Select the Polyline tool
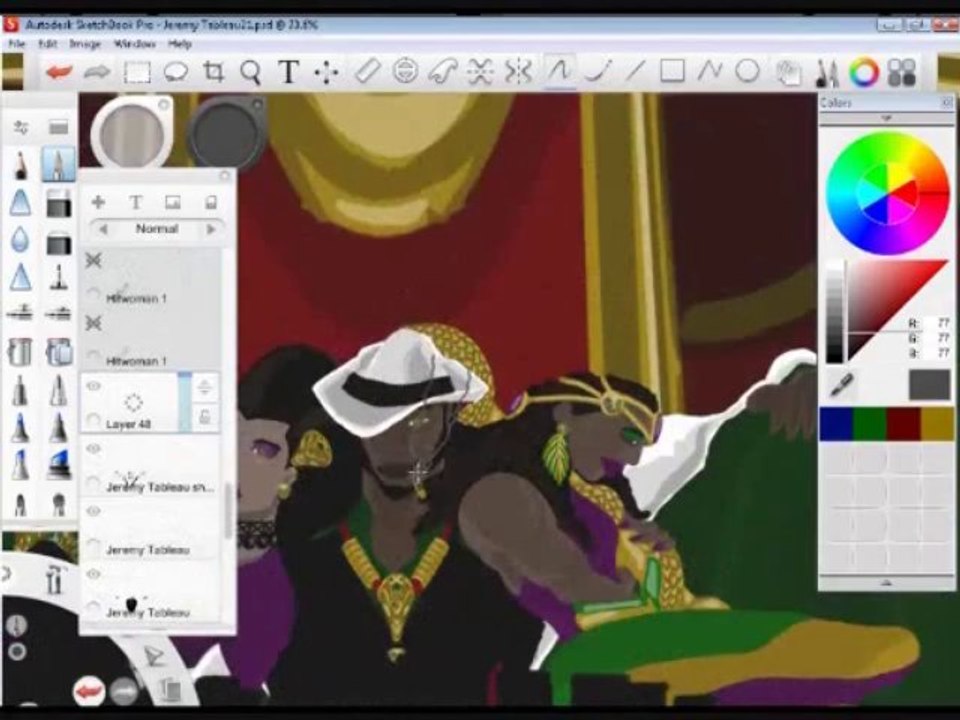Image resolution: width=960 pixels, height=720 pixels. coord(710,71)
